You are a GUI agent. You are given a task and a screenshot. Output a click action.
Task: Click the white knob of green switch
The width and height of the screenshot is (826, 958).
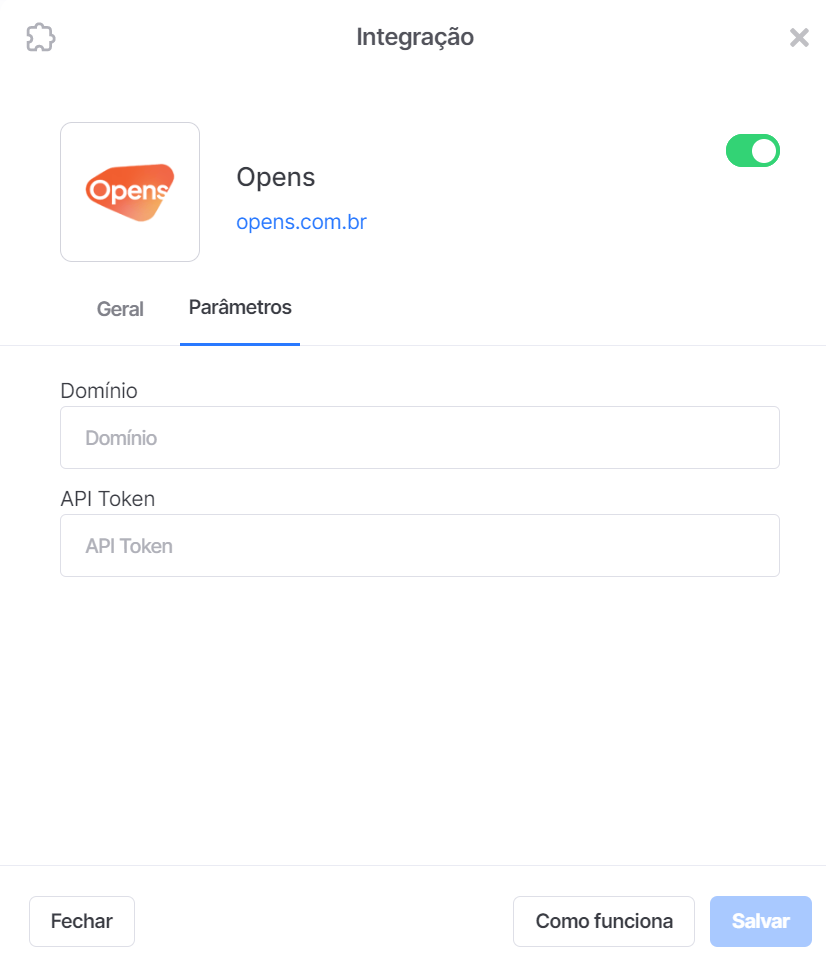click(764, 151)
